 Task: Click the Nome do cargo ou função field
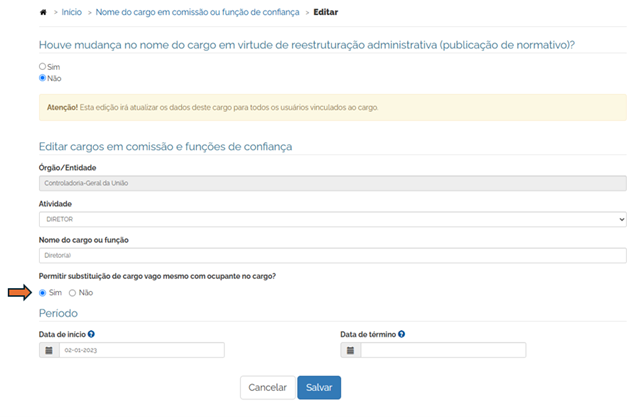coord(332,255)
